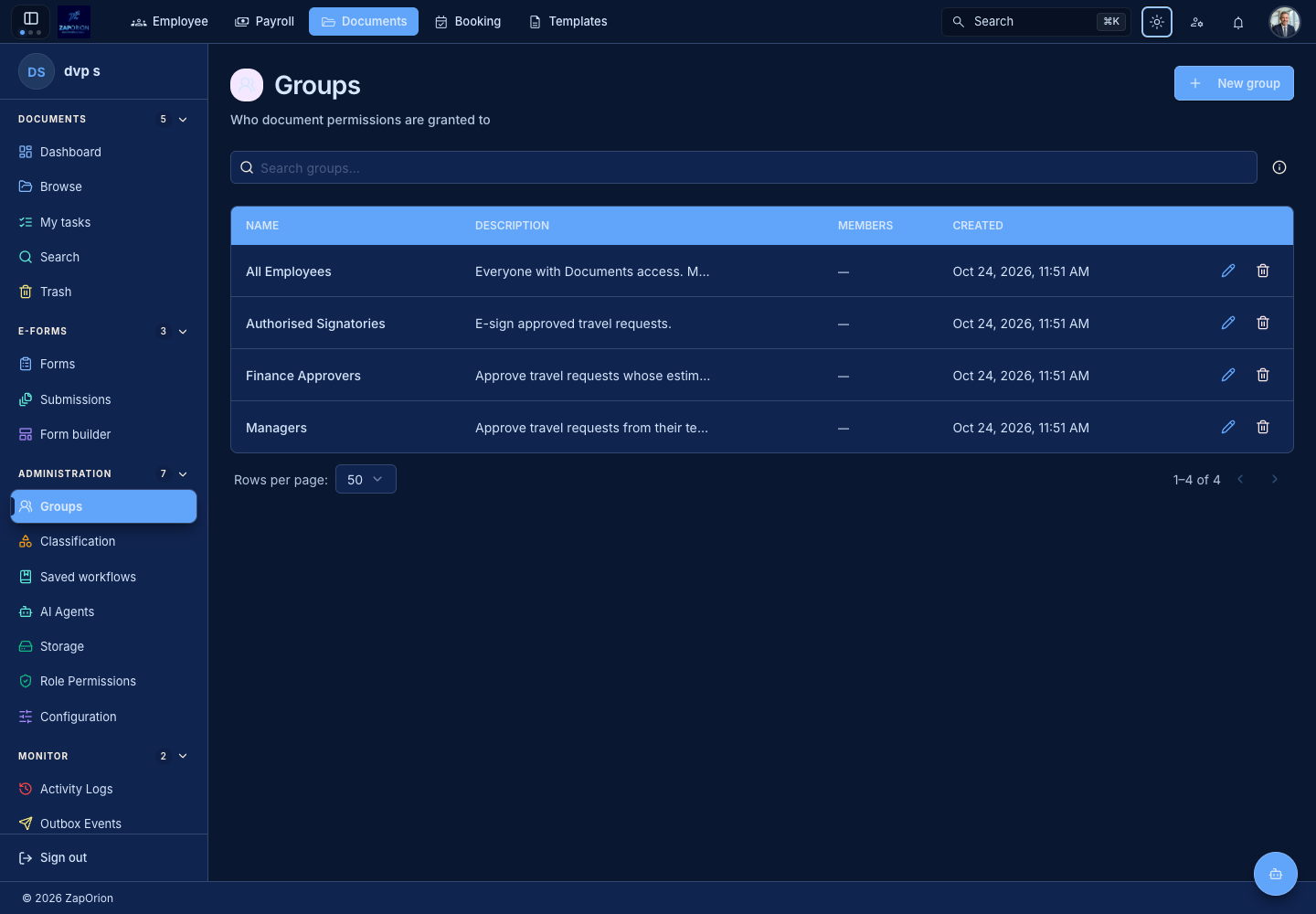The width and height of the screenshot is (1316, 914).
Task: Switch to the Employee tab
Action: [x=170, y=21]
